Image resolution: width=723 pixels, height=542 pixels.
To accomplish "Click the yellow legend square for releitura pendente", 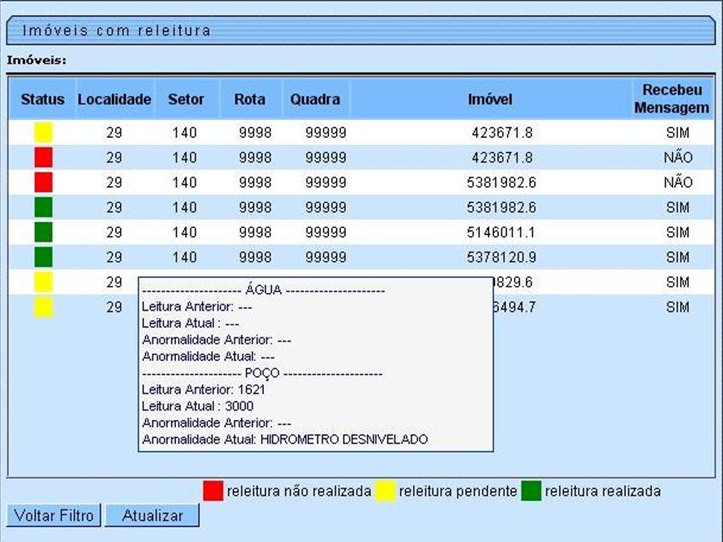I will (385, 491).
